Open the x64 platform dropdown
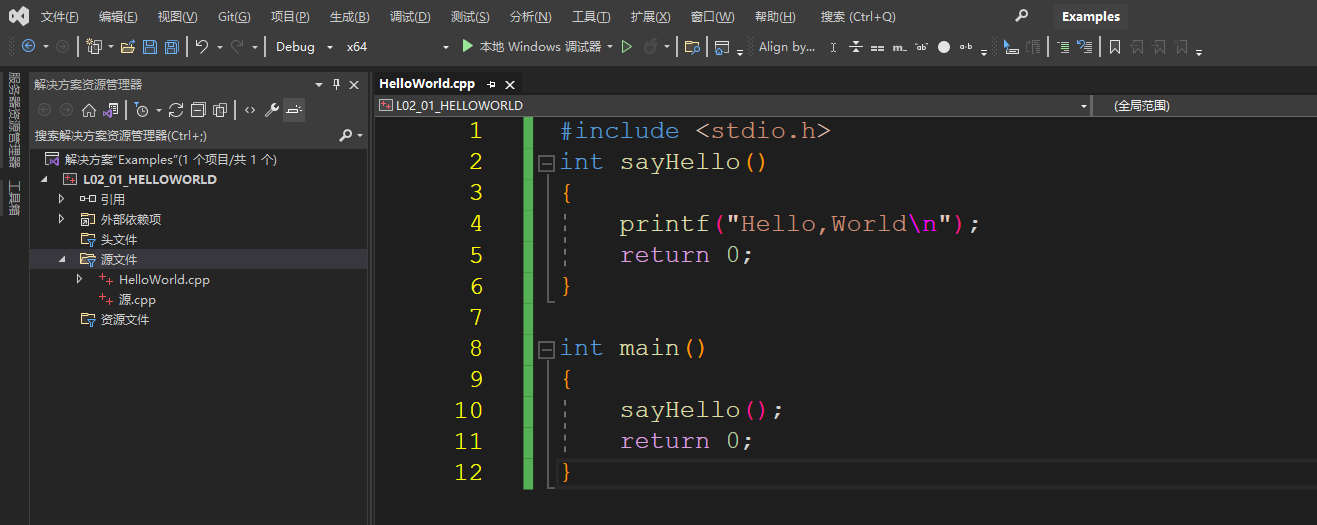Image resolution: width=1317 pixels, height=525 pixels. coord(446,47)
